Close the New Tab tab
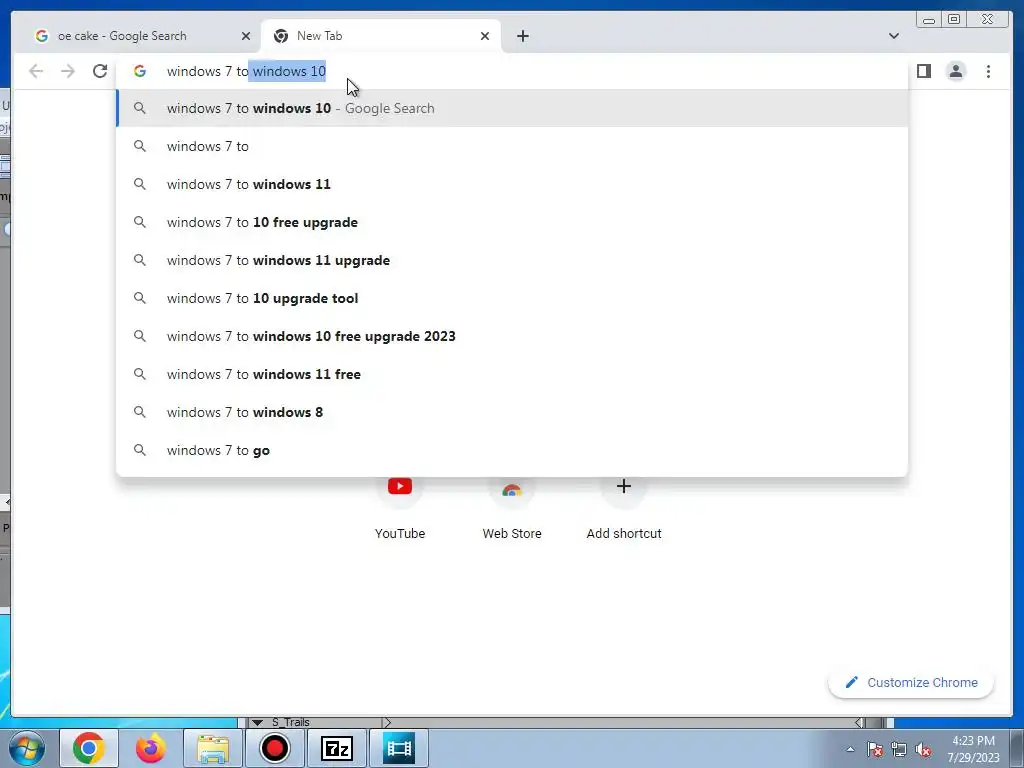The height and width of the screenshot is (768, 1024). 485,36
